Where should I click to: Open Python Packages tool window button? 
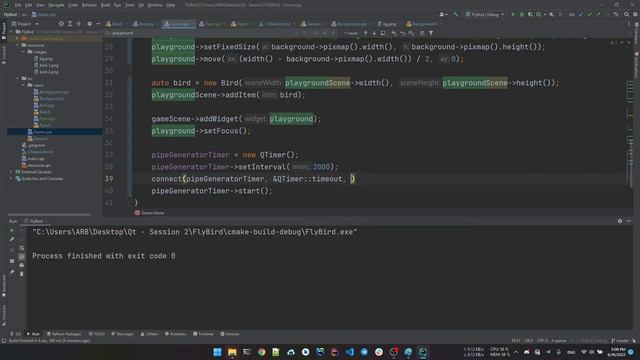[64, 334]
